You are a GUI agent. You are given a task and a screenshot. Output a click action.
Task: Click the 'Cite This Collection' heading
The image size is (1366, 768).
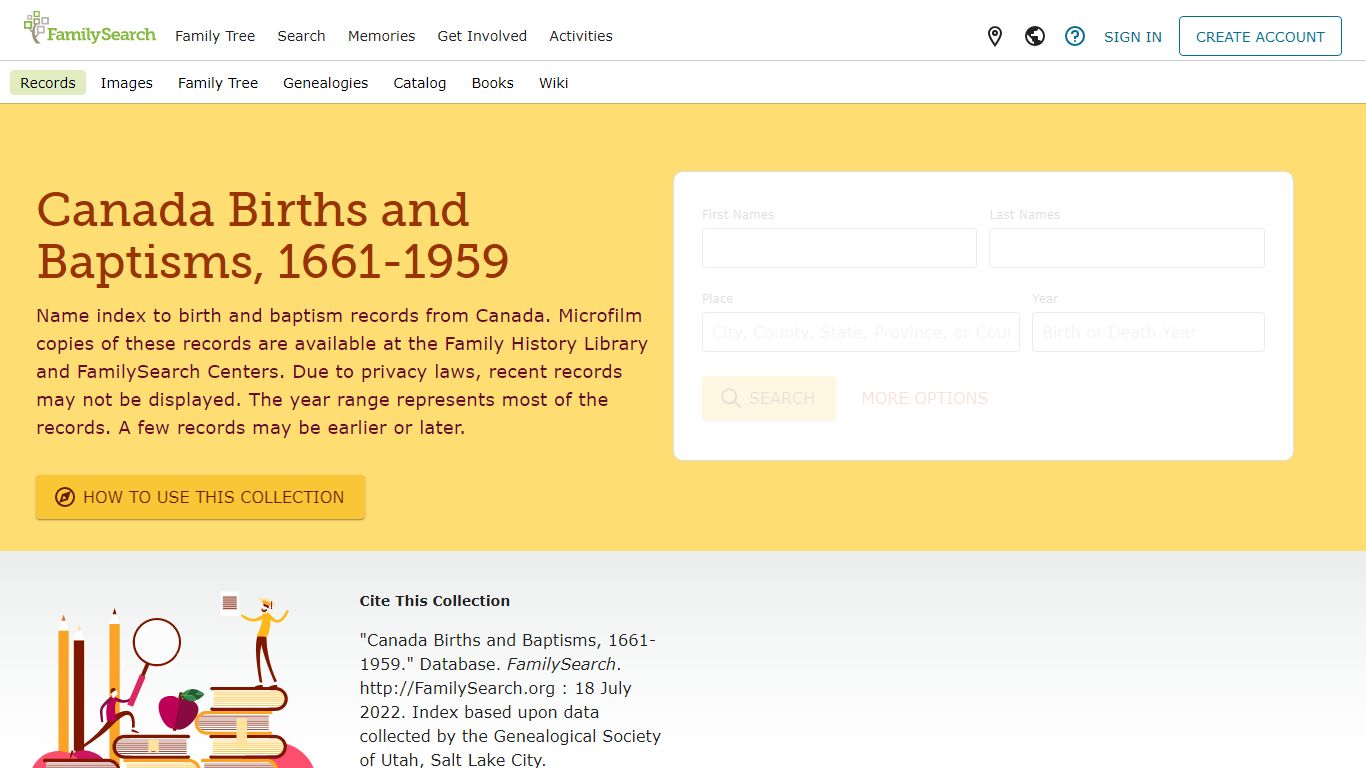point(435,601)
